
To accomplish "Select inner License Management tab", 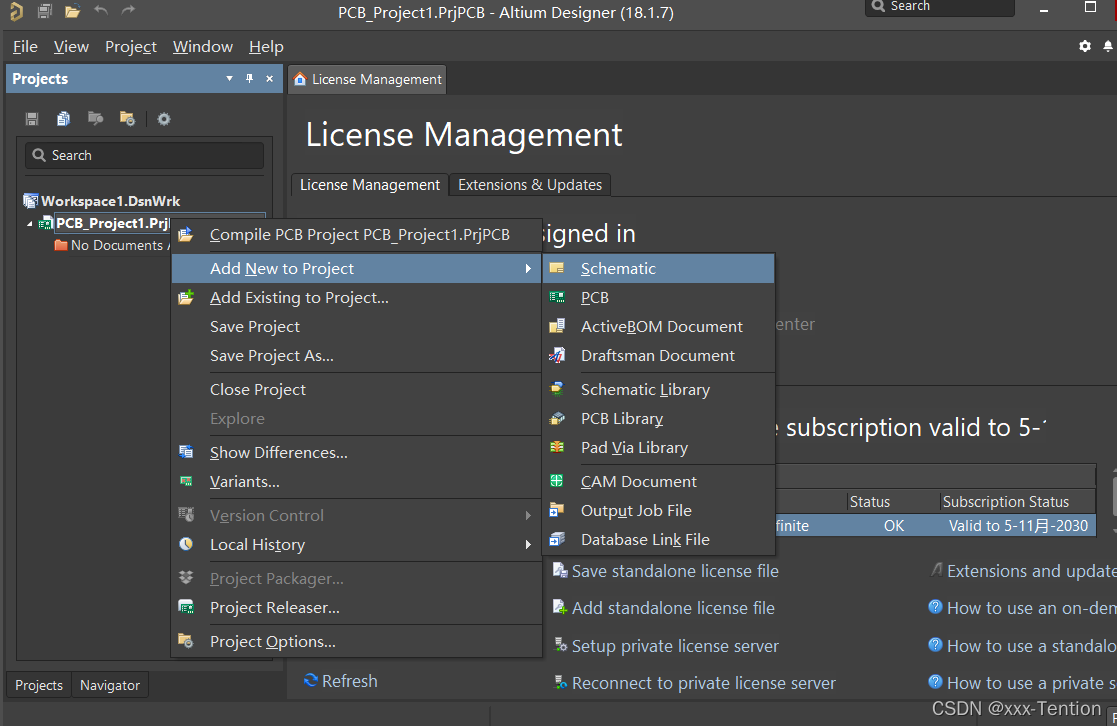I will [x=370, y=185].
